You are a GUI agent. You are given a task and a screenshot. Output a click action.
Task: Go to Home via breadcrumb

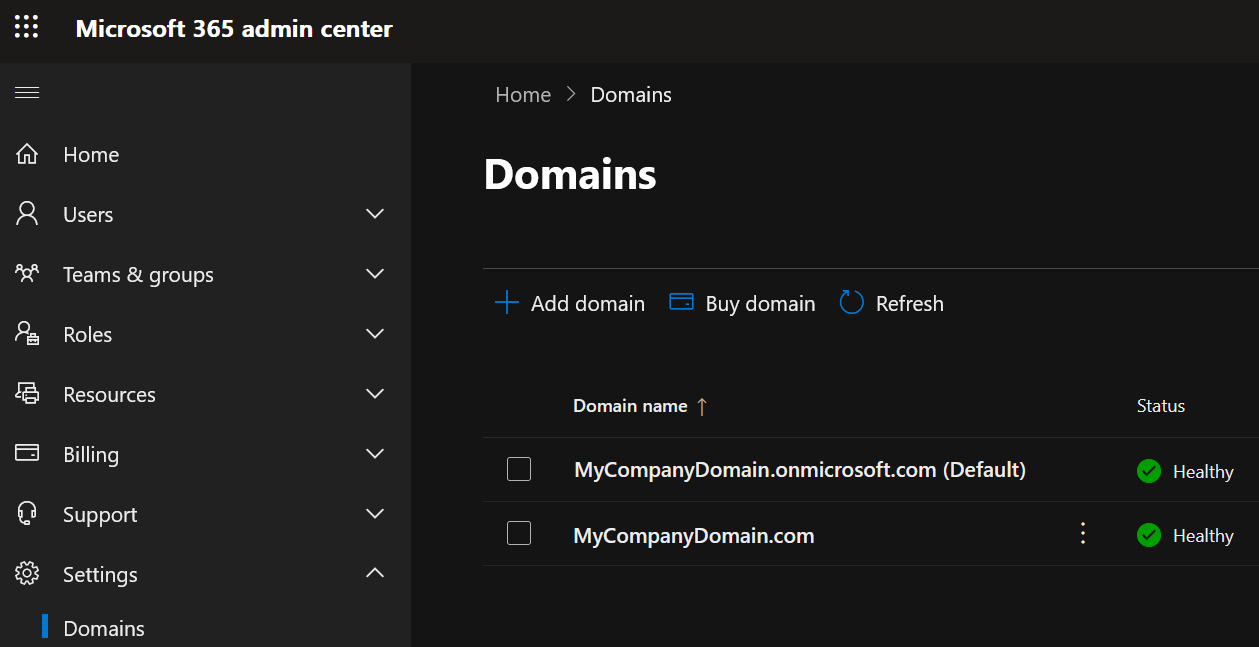[523, 95]
